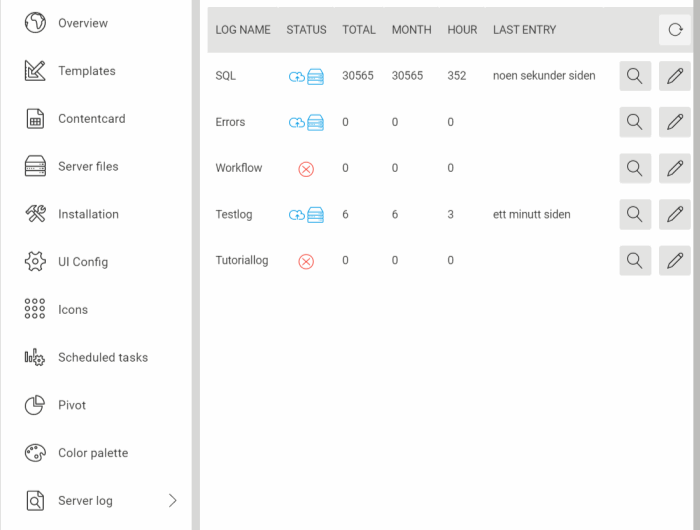Viewport: 700px width, 530px height.
Task: Expand the Server log chevron arrow
Action: [172, 500]
